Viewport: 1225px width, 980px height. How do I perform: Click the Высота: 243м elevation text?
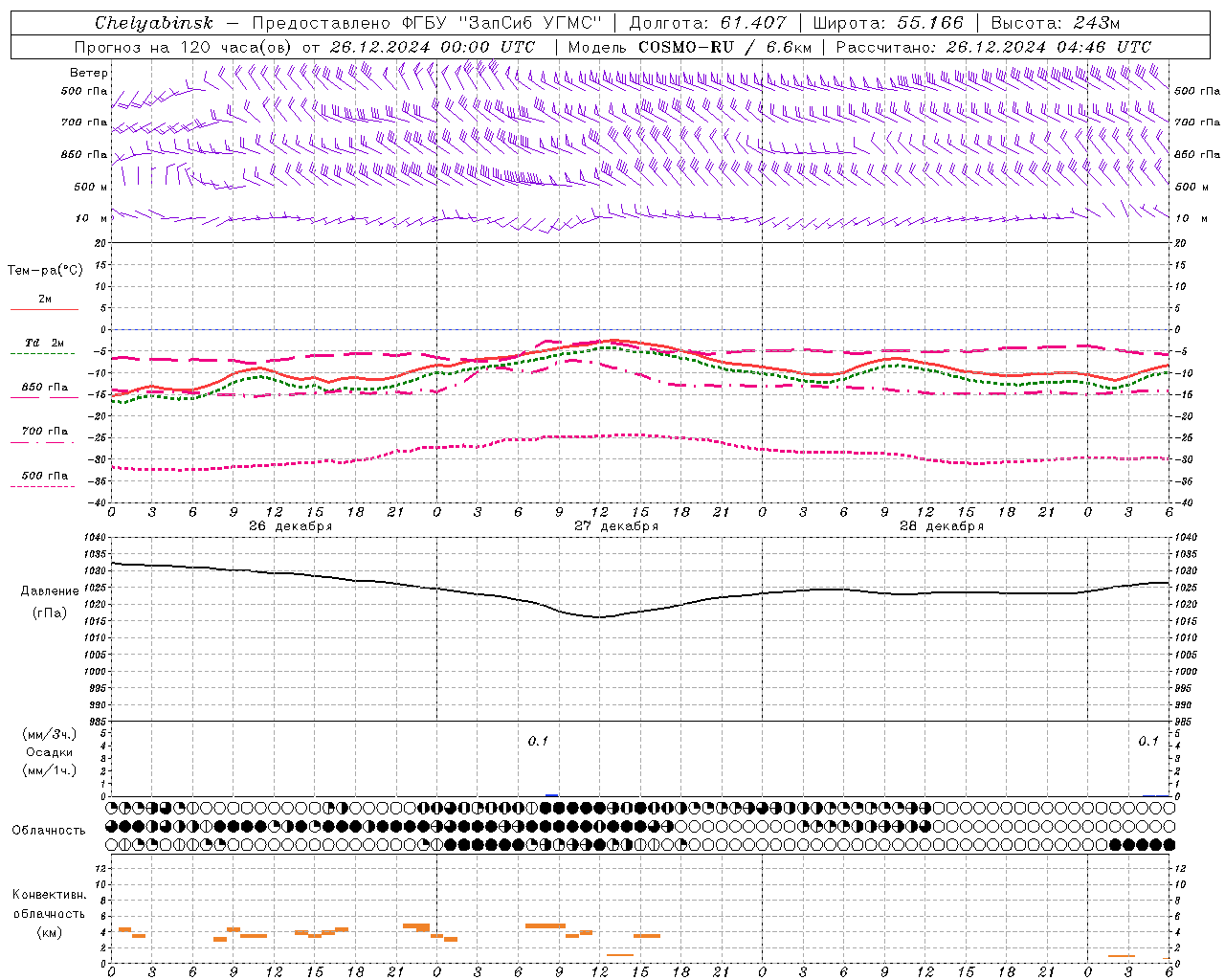pos(1055,23)
